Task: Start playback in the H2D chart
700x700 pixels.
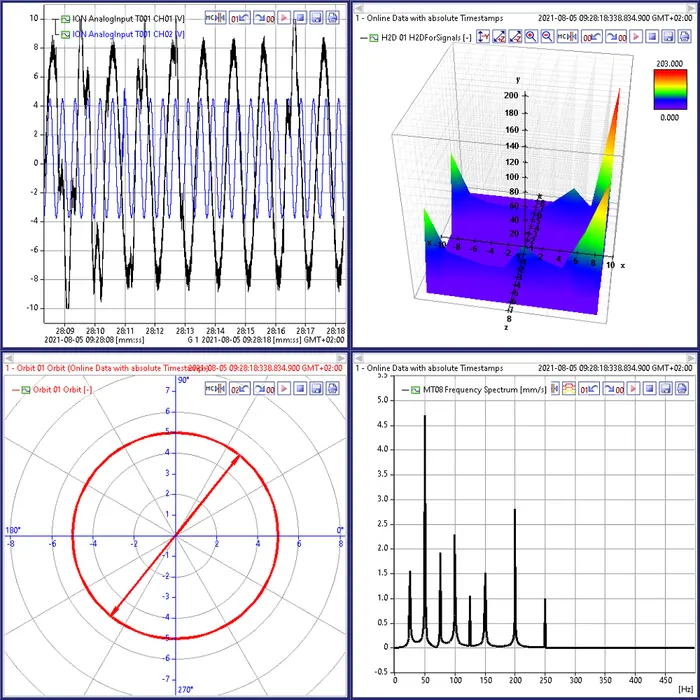Action: tap(636, 37)
